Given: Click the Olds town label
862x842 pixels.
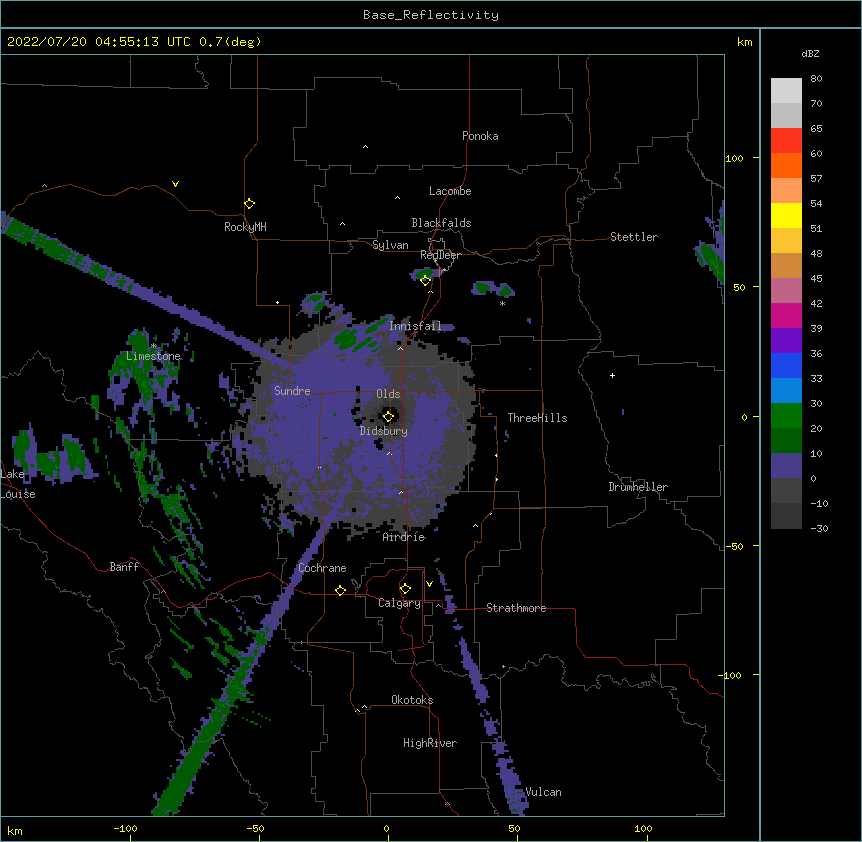Looking at the screenshot, I should click(x=388, y=394).
